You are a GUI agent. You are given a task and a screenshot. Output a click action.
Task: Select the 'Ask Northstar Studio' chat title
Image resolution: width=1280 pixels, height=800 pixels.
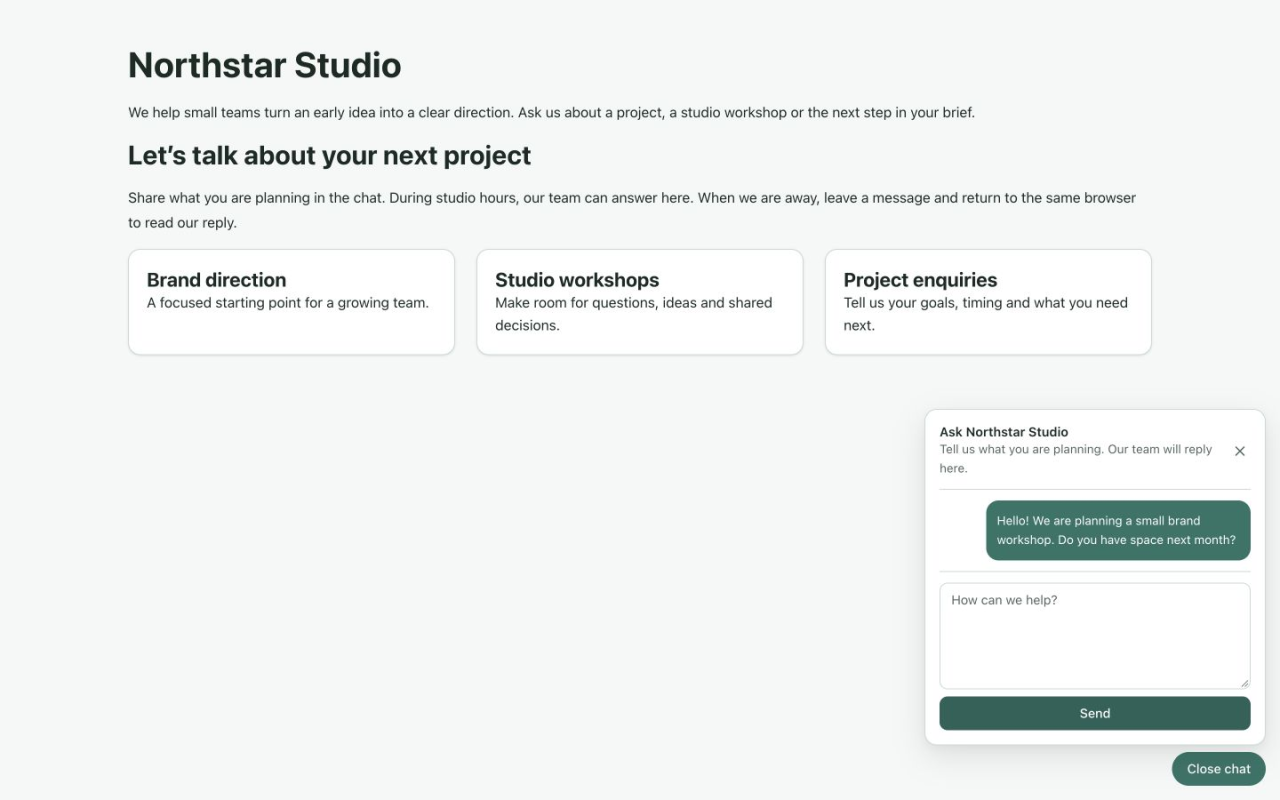(x=1004, y=432)
